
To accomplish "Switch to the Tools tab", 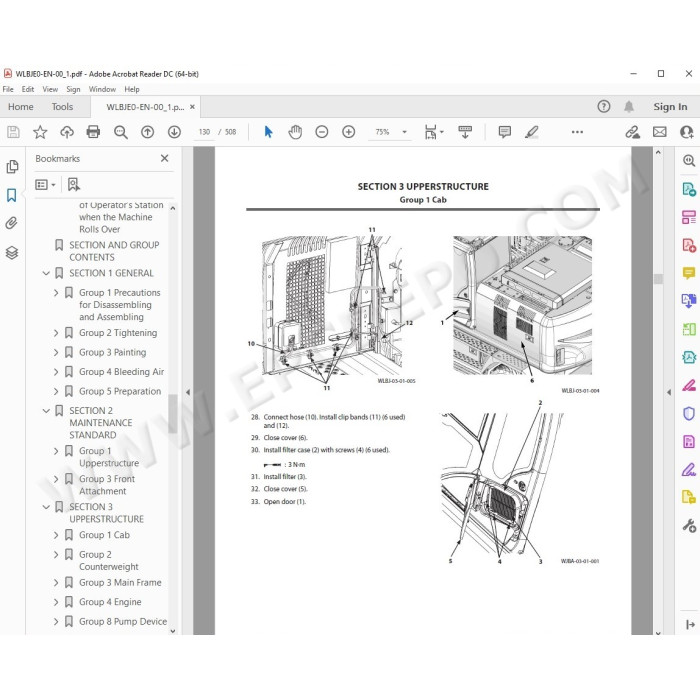I will tap(62, 107).
